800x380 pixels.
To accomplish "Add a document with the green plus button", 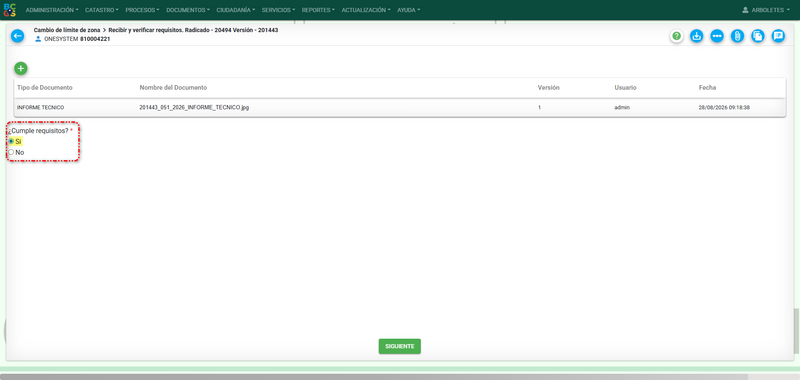I will pos(21,68).
